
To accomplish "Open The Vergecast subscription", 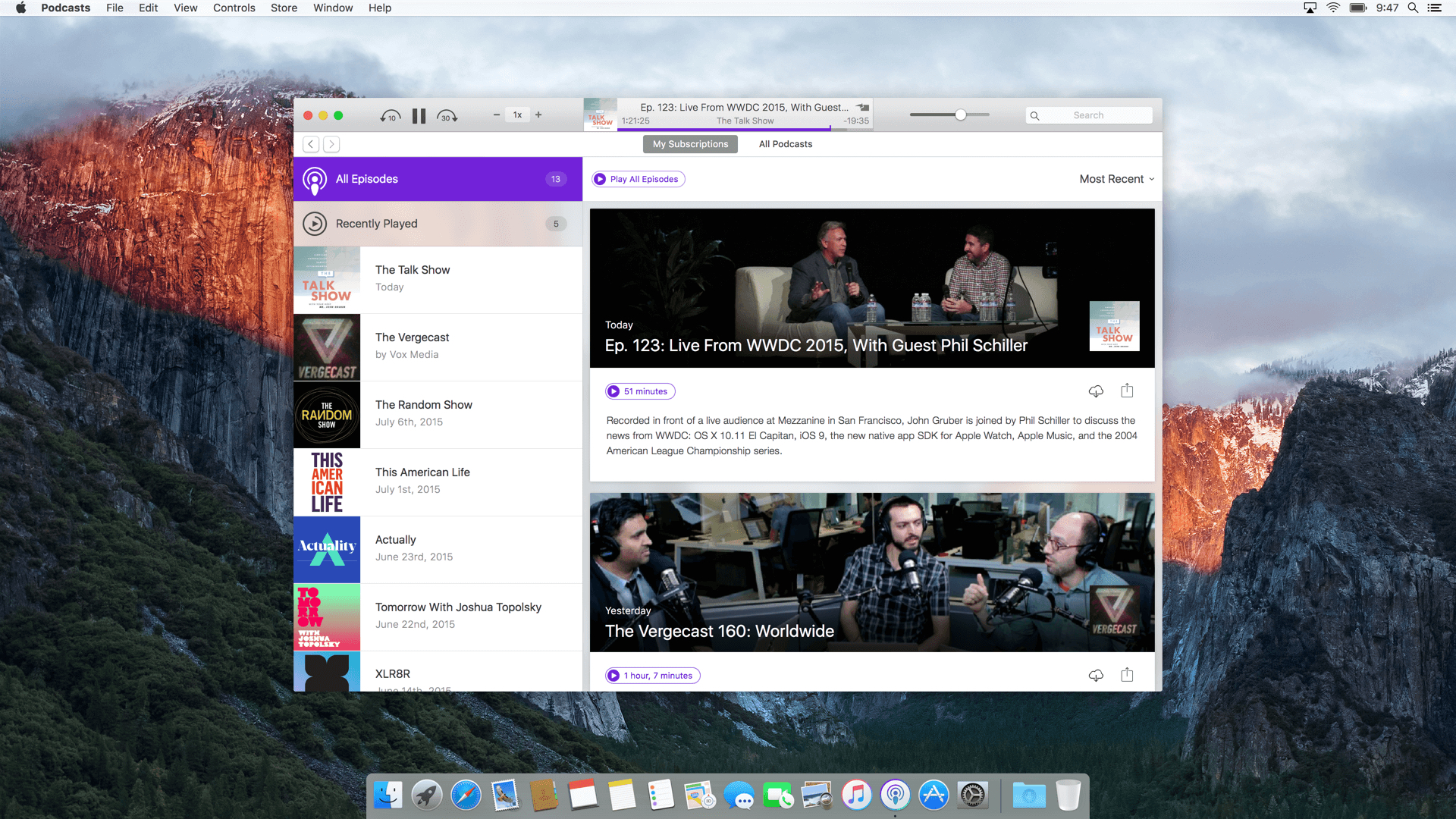I will coord(438,347).
